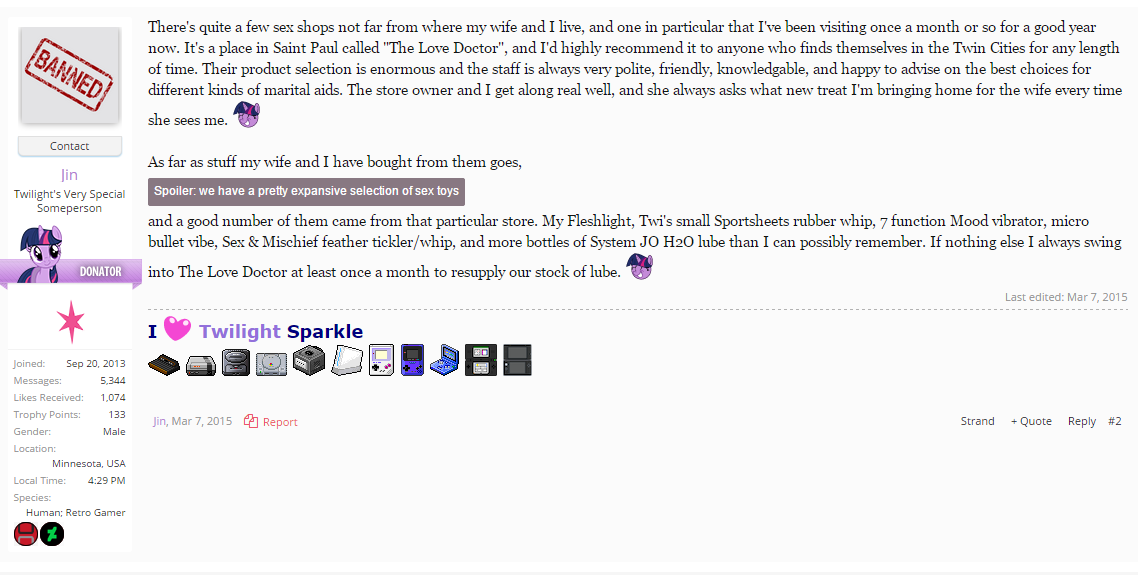The height and width of the screenshot is (575, 1141).
Task: Add this post to multi-quote with + Quote
Action: 1031,421
